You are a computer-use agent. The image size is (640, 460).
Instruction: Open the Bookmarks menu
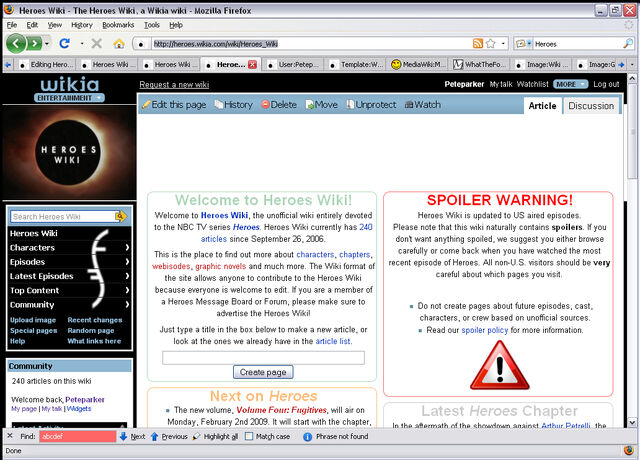pos(118,25)
